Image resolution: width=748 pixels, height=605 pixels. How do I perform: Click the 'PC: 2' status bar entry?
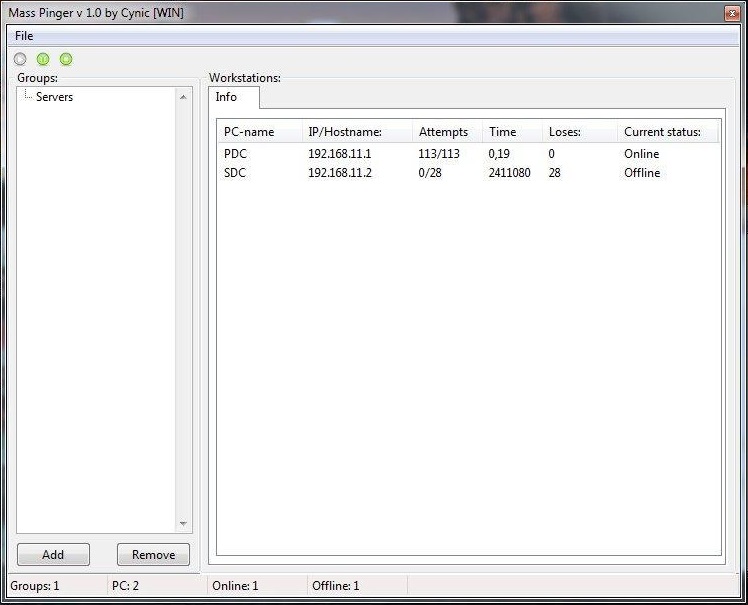point(125,585)
